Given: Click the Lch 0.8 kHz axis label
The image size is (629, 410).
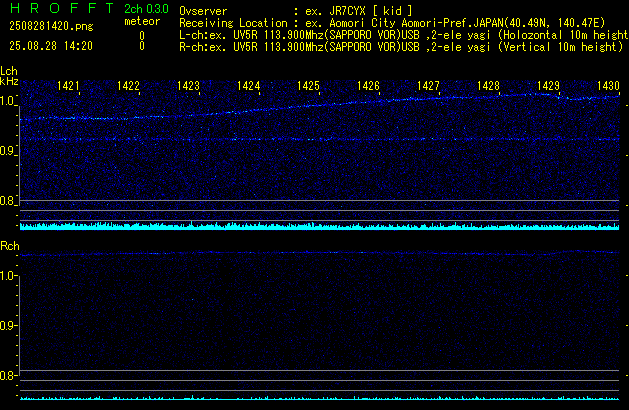Looking at the screenshot, I should [7, 201].
